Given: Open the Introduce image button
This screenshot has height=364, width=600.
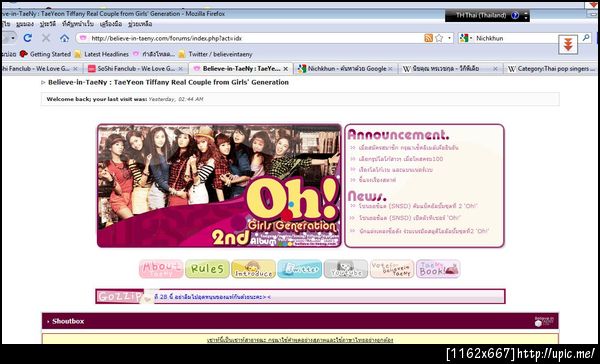Looking at the screenshot, I should tap(253, 269).
